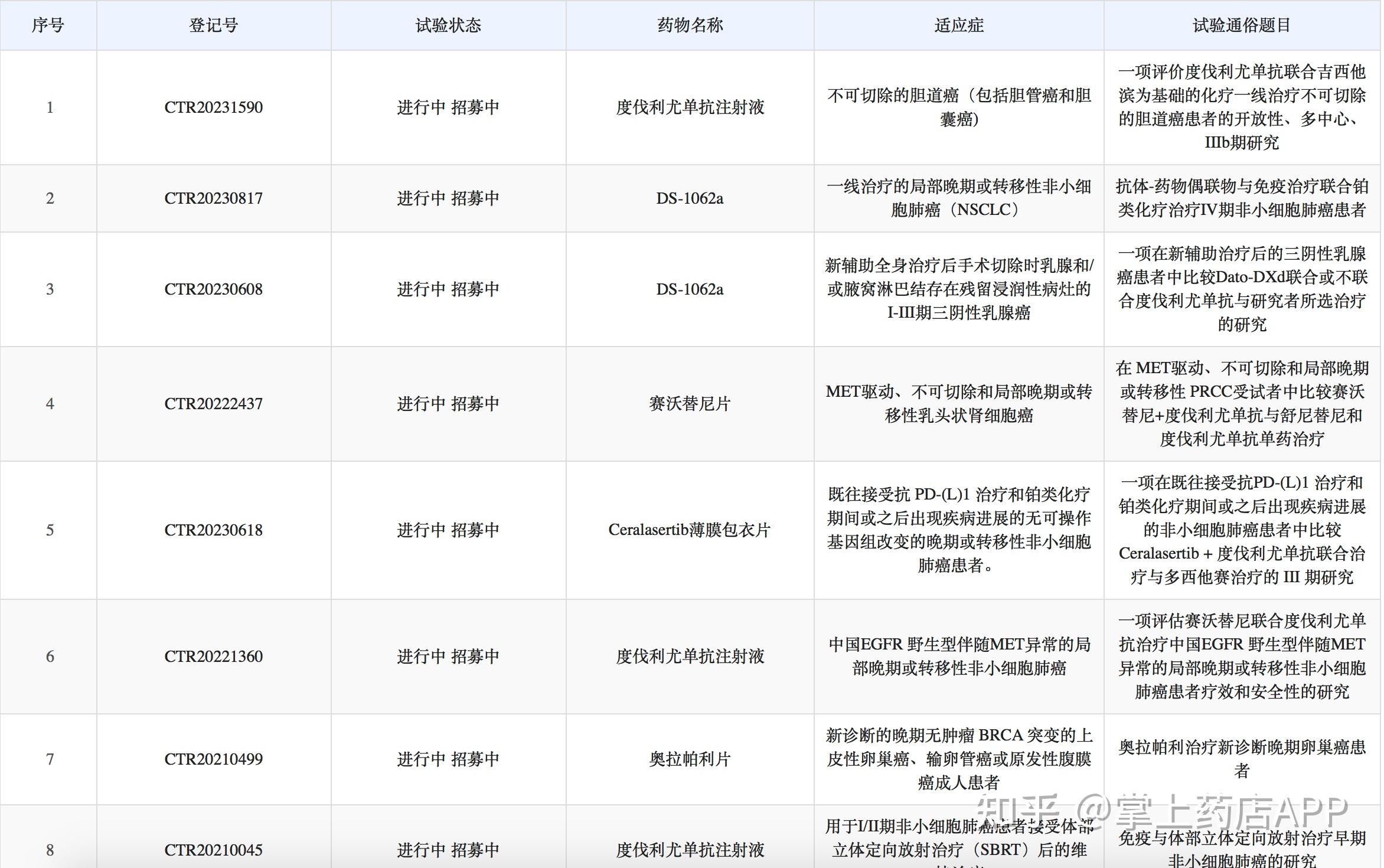
Task: Click the 进行中 招募中 status for CTR20210499
Action: tap(448, 759)
